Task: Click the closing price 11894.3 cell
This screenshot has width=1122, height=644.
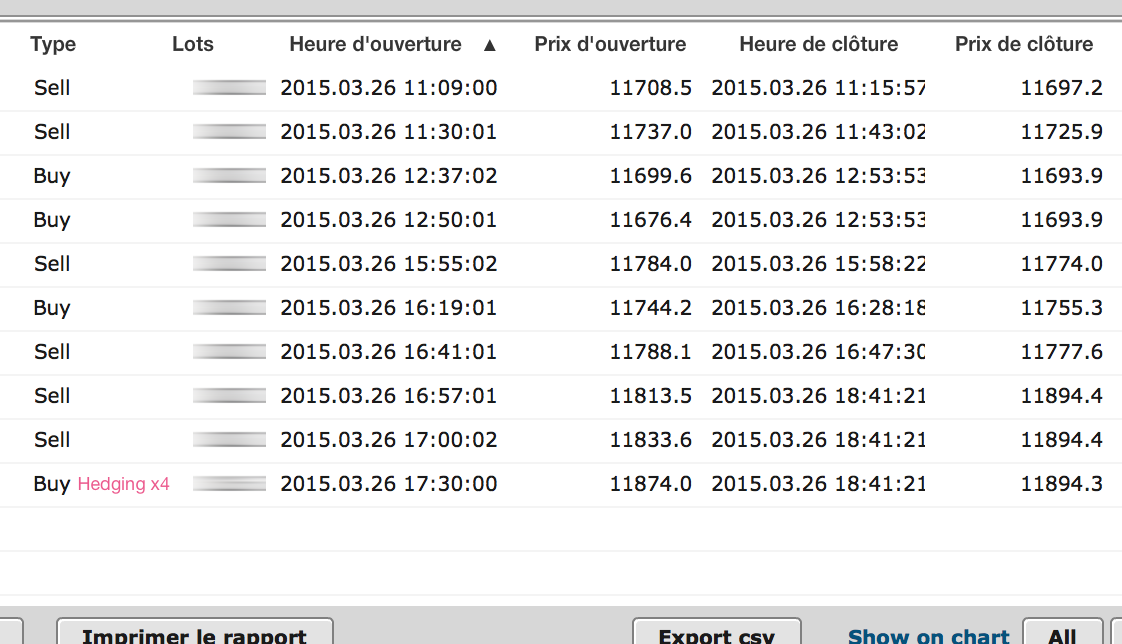Action: tap(1061, 484)
